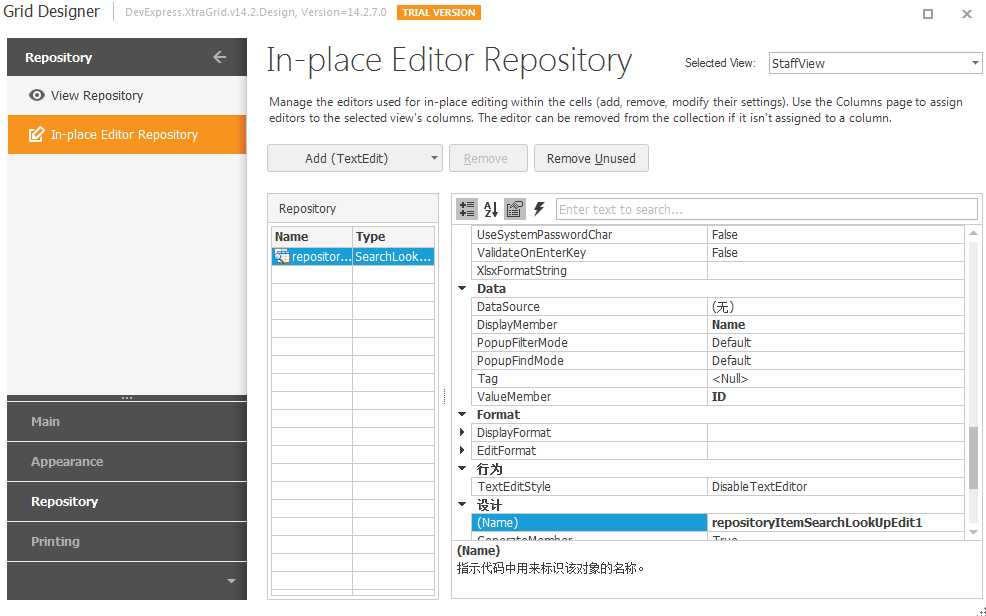Click Remove Unused button
The width and height of the screenshot is (986, 616).
pos(591,158)
